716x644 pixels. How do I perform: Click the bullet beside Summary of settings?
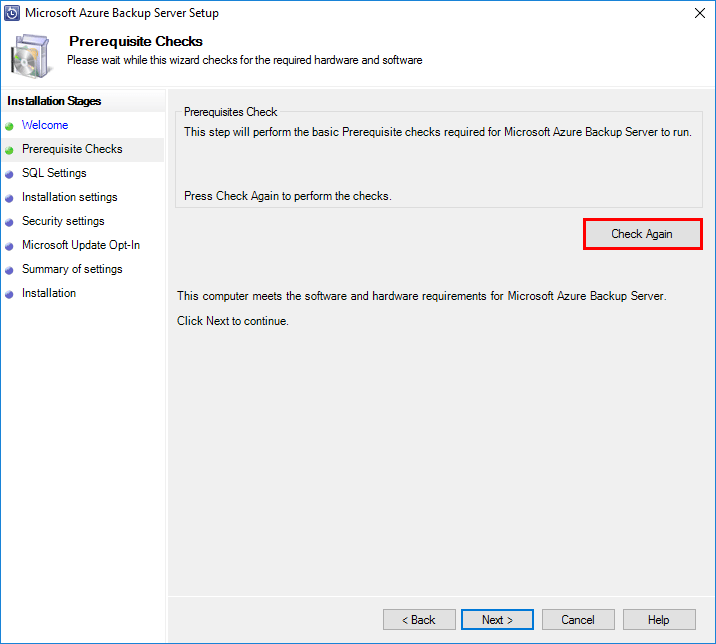10,270
